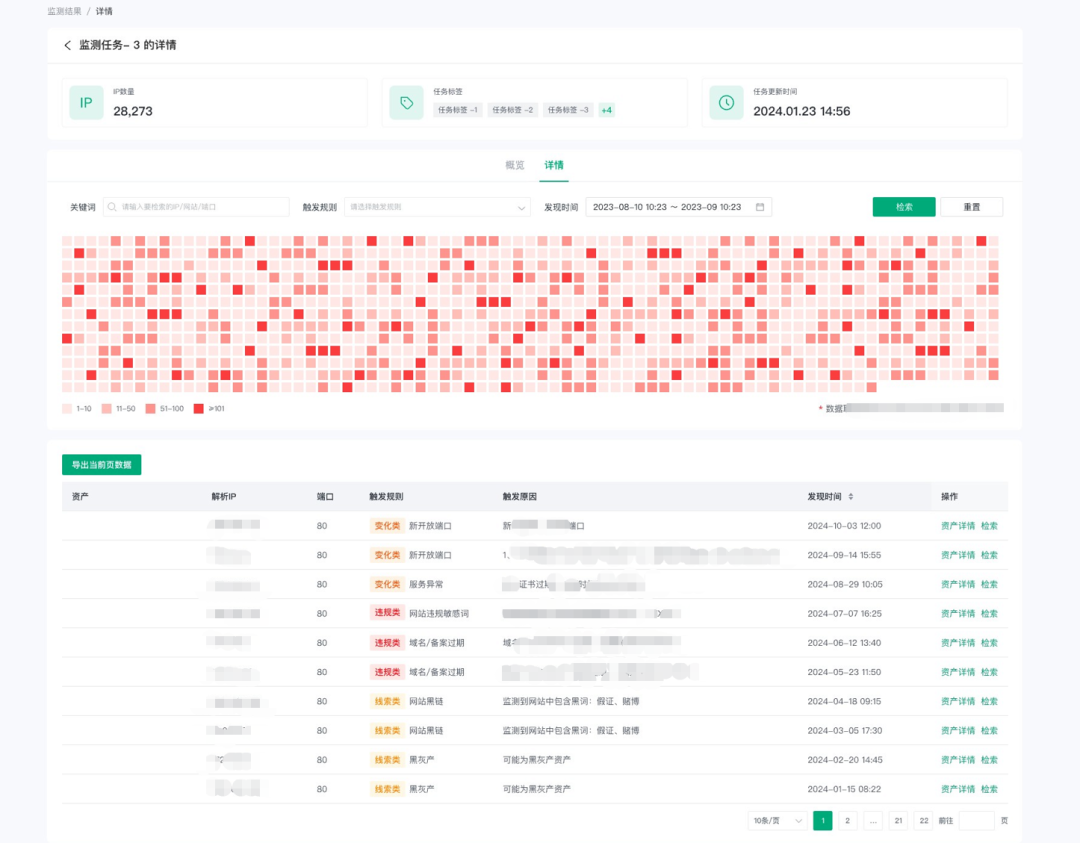Screen dimensions: 1080x843
Task: Click the green IP count icon
Action: pos(86,103)
